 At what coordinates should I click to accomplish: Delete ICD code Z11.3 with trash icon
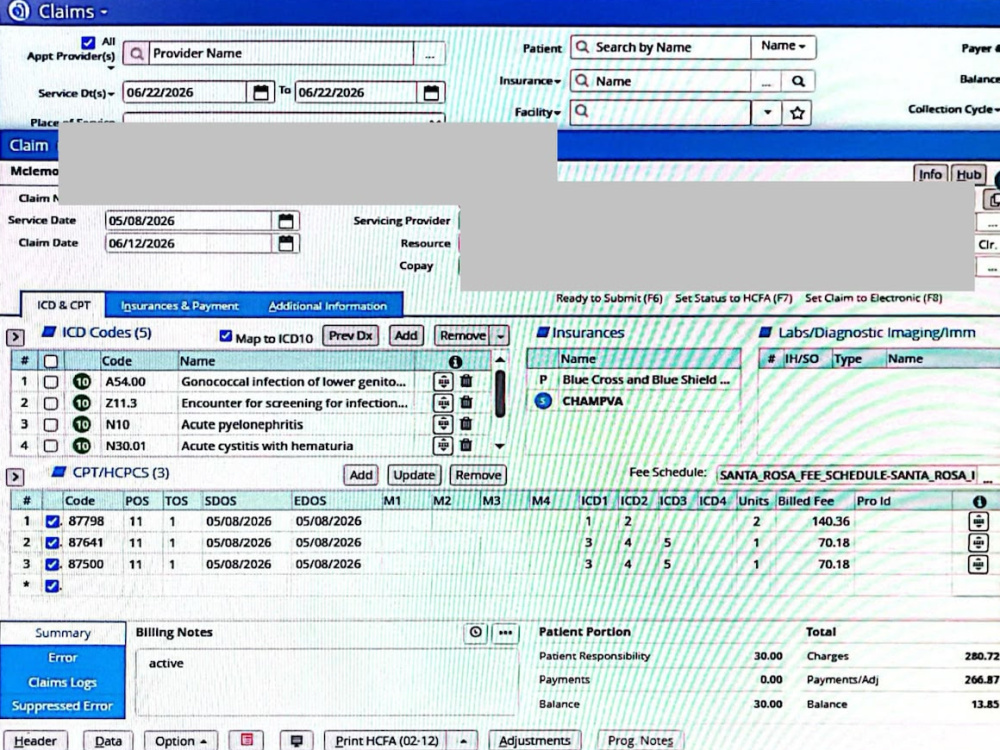point(466,402)
